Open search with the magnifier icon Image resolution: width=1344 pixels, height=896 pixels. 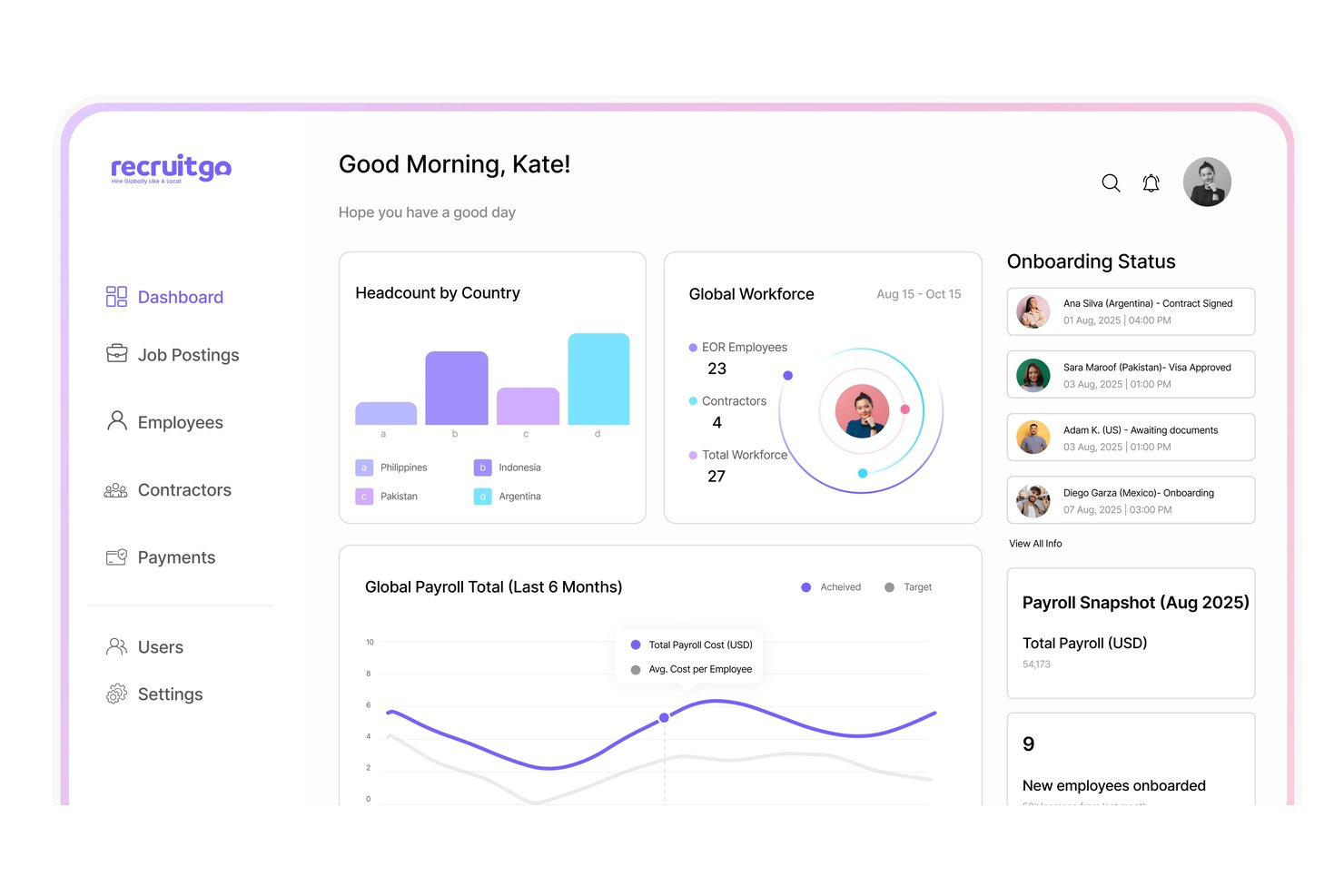[1111, 183]
